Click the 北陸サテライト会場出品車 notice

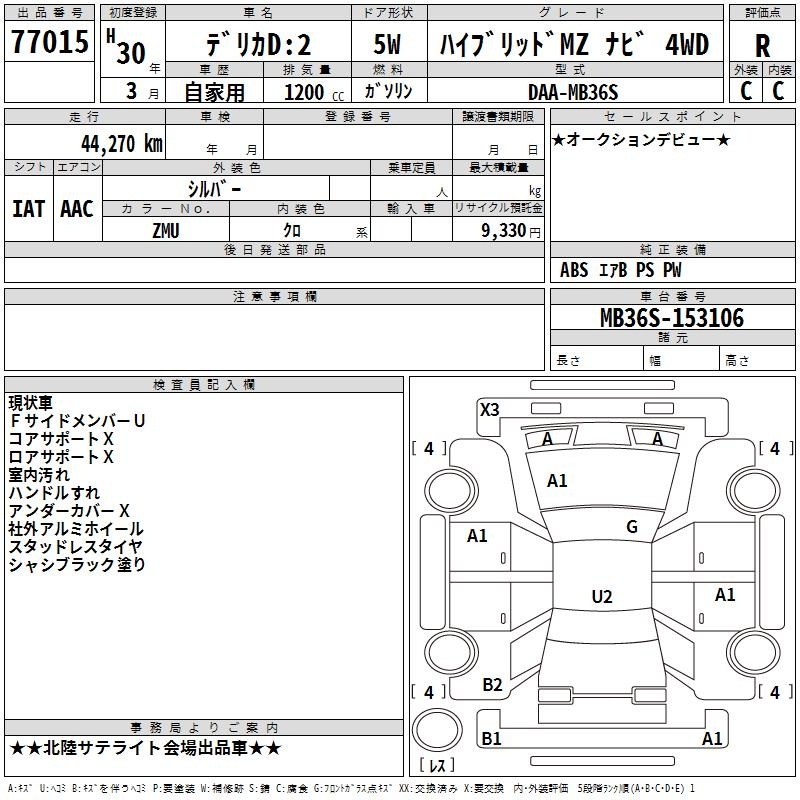[x=145, y=748]
